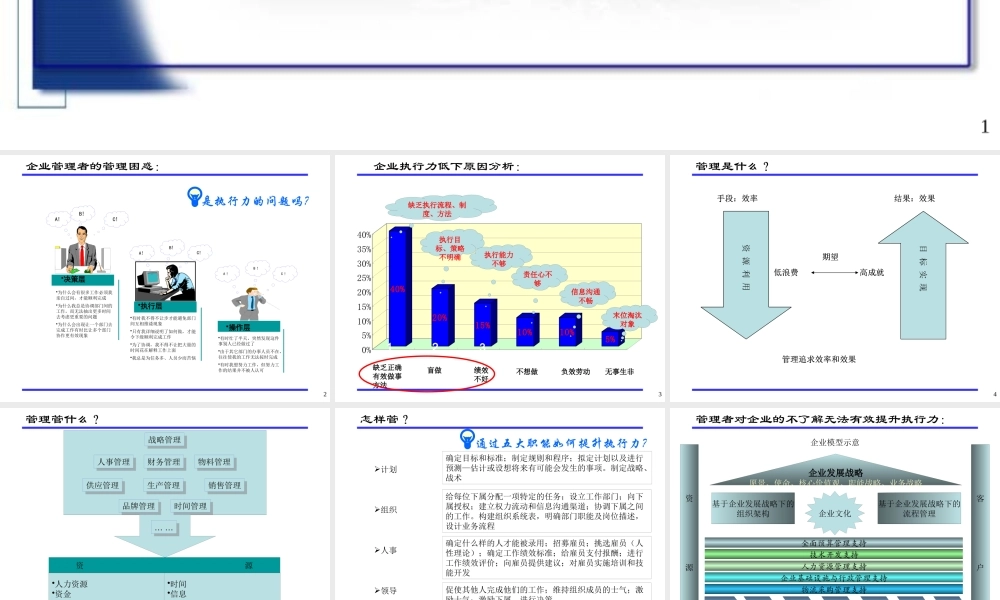The width and height of the screenshot is (1000, 600).
Task: Select the 负效劳动 axis label
Action: (x=575, y=371)
